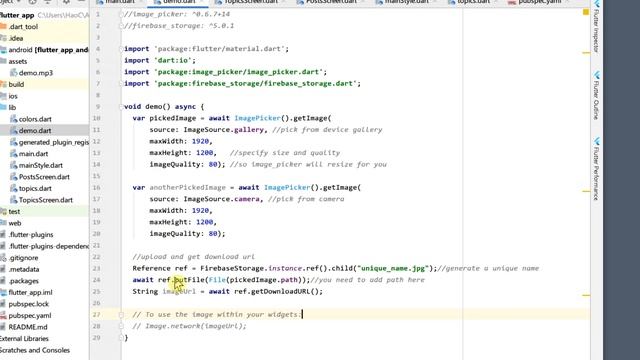Click the Image.network(imageUrl) comment line
640x360 pixels.
coord(189,326)
